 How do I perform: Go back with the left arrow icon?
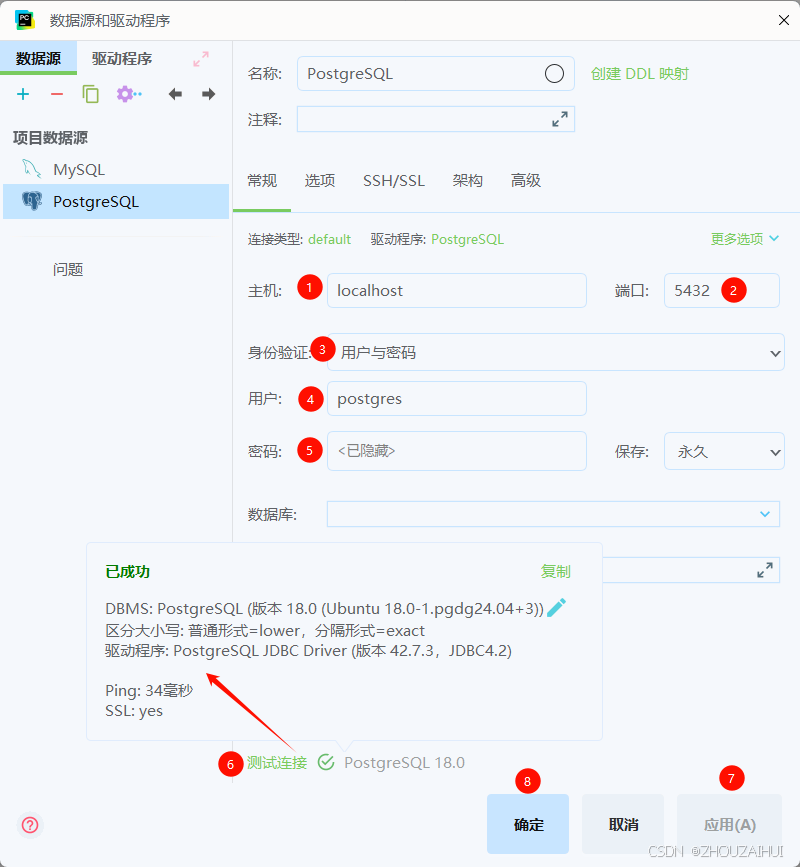(x=175, y=94)
